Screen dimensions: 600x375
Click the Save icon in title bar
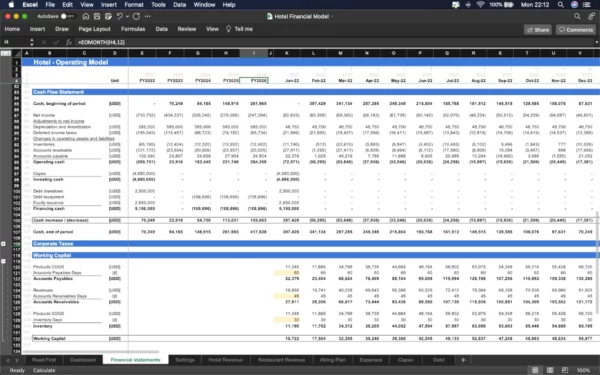click(97, 16)
